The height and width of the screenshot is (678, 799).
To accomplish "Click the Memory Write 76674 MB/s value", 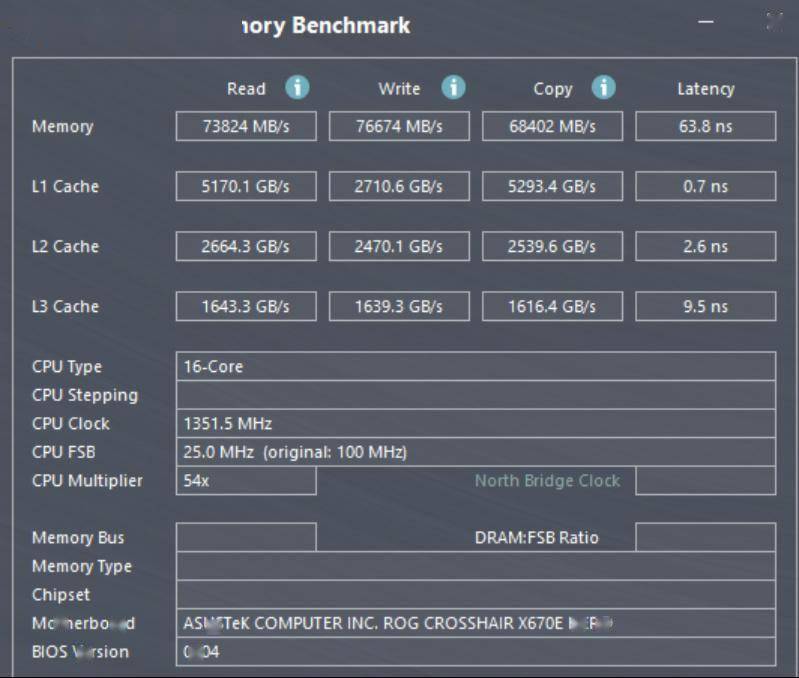I will coord(399,126).
